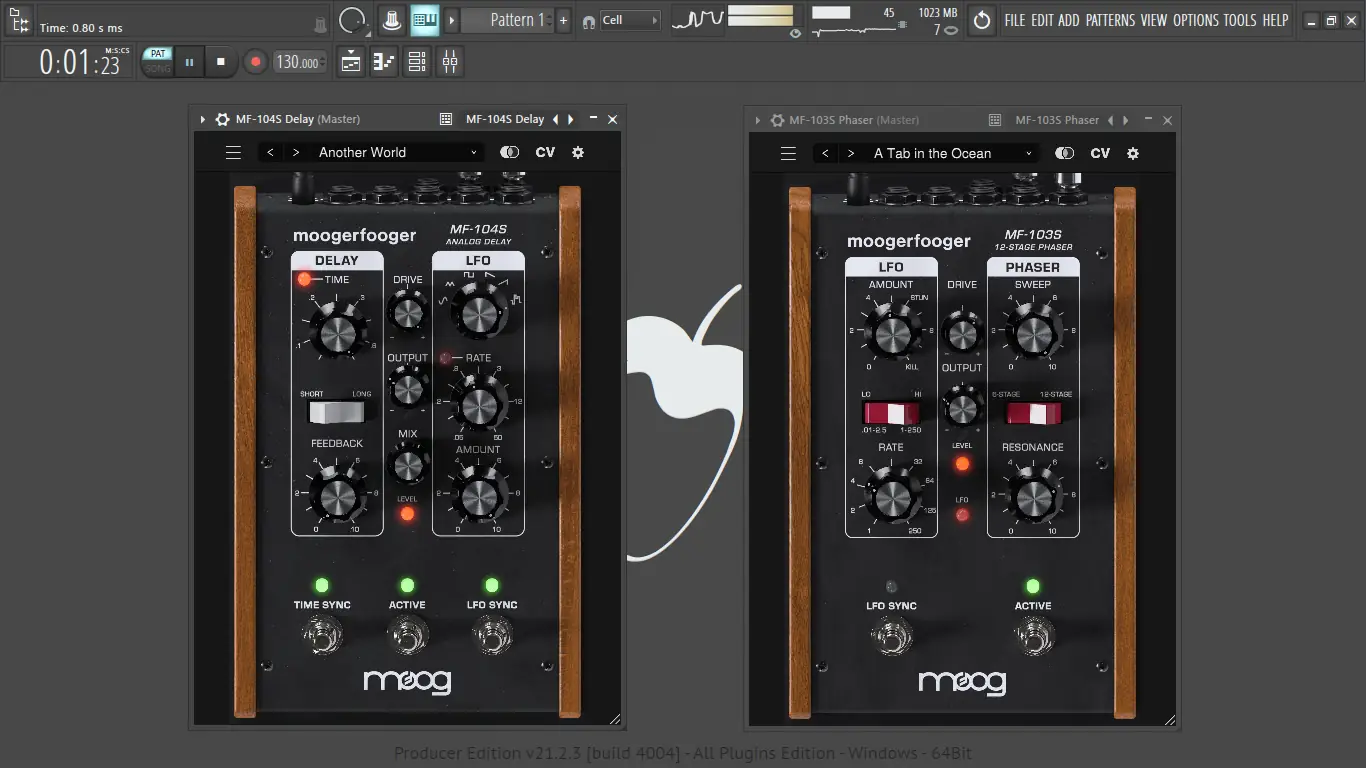The image size is (1366, 768).
Task: Switch PAT/SONG playback mode
Action: (x=158, y=62)
